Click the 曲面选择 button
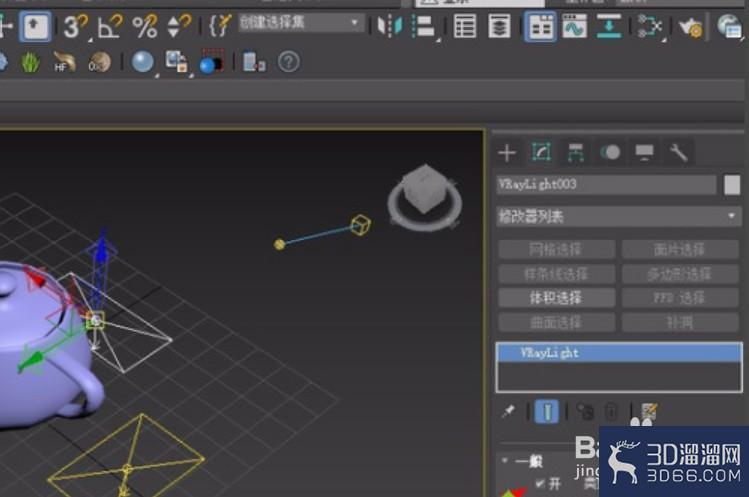 pos(556,323)
